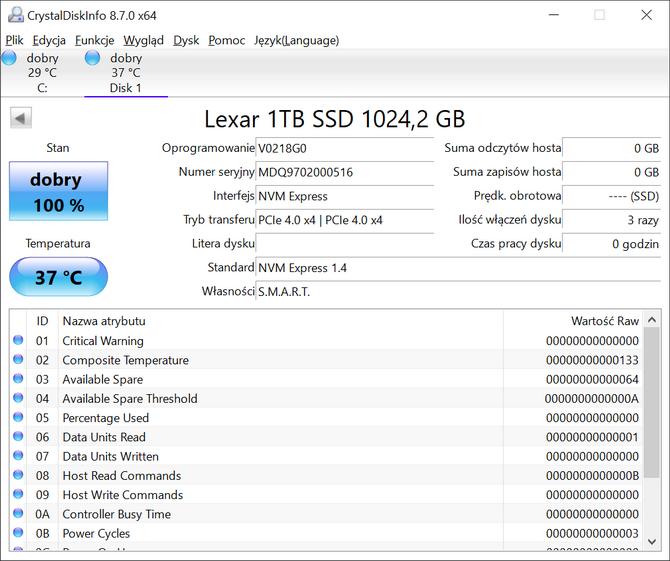Click the power-on count field 3 razy

click(x=611, y=220)
